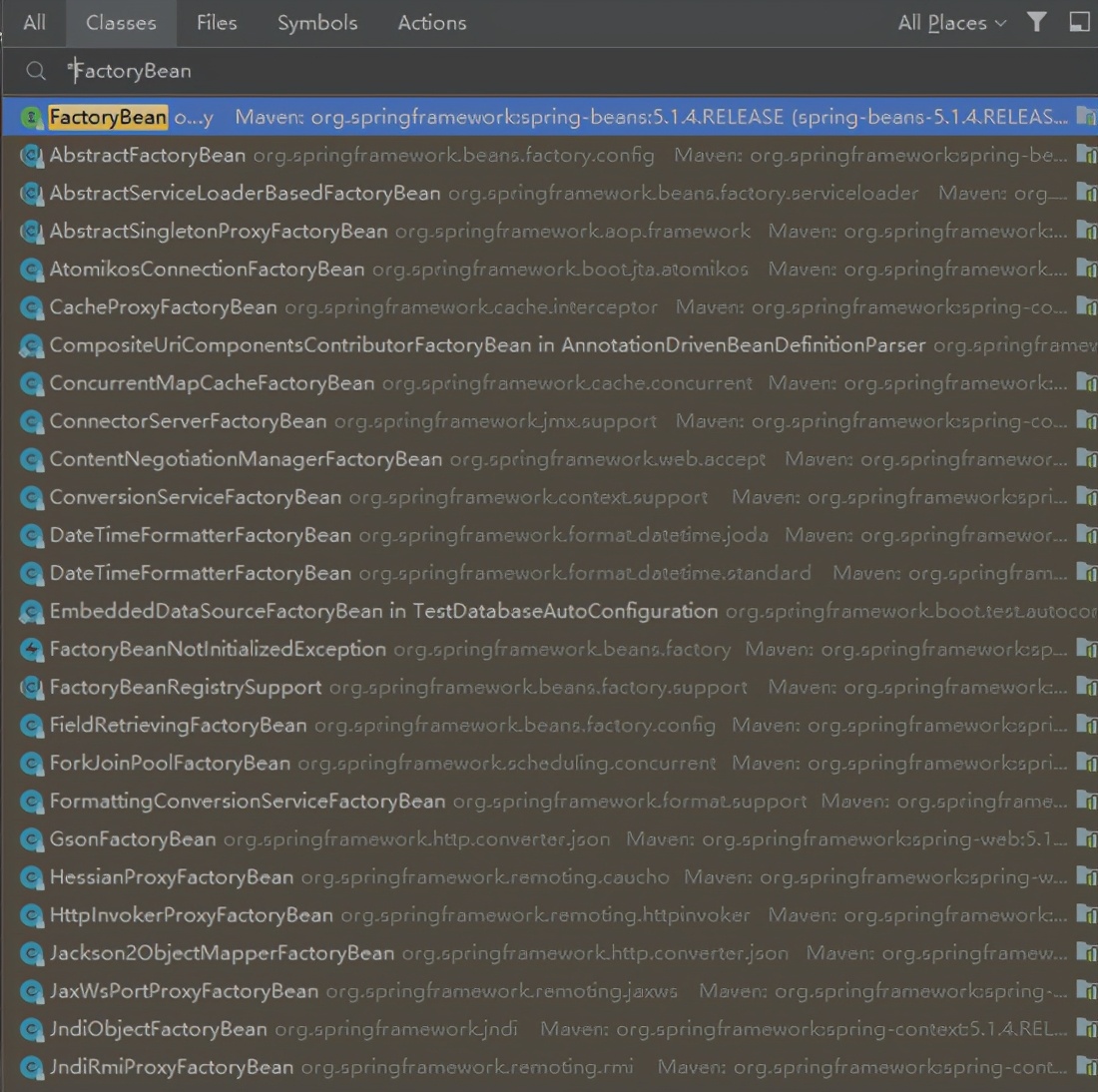Select AtomikosConnectionFactoryBean result
The image size is (1098, 1092).
[550, 269]
